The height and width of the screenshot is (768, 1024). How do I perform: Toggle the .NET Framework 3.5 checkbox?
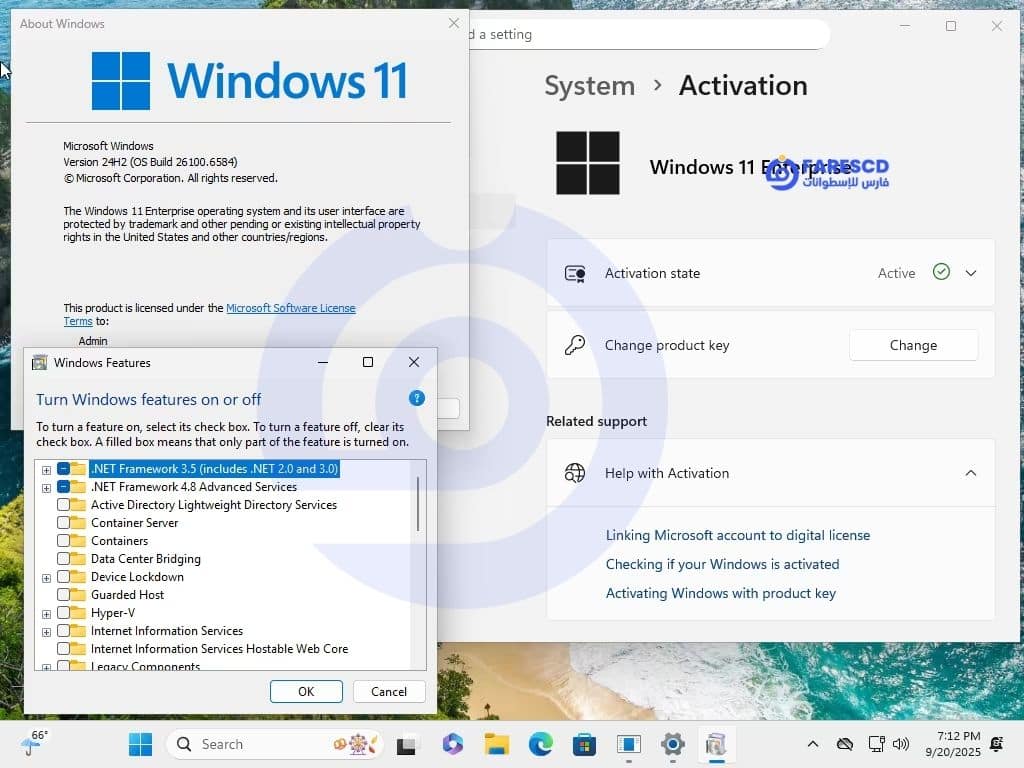pos(64,469)
